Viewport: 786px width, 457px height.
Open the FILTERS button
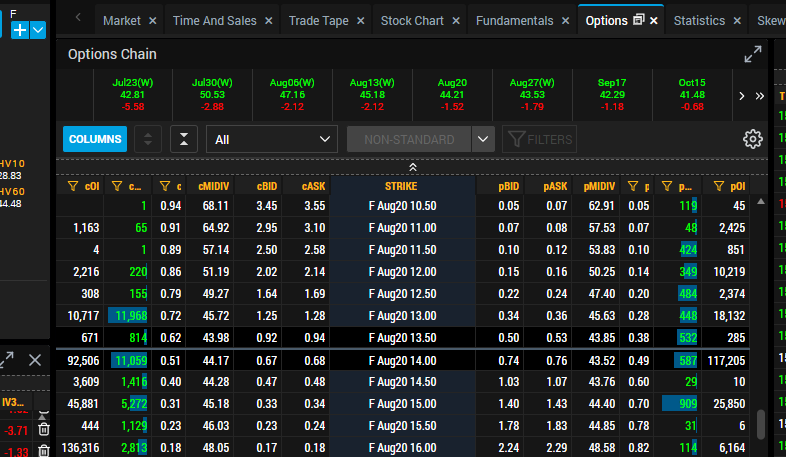pyautogui.click(x=539, y=139)
